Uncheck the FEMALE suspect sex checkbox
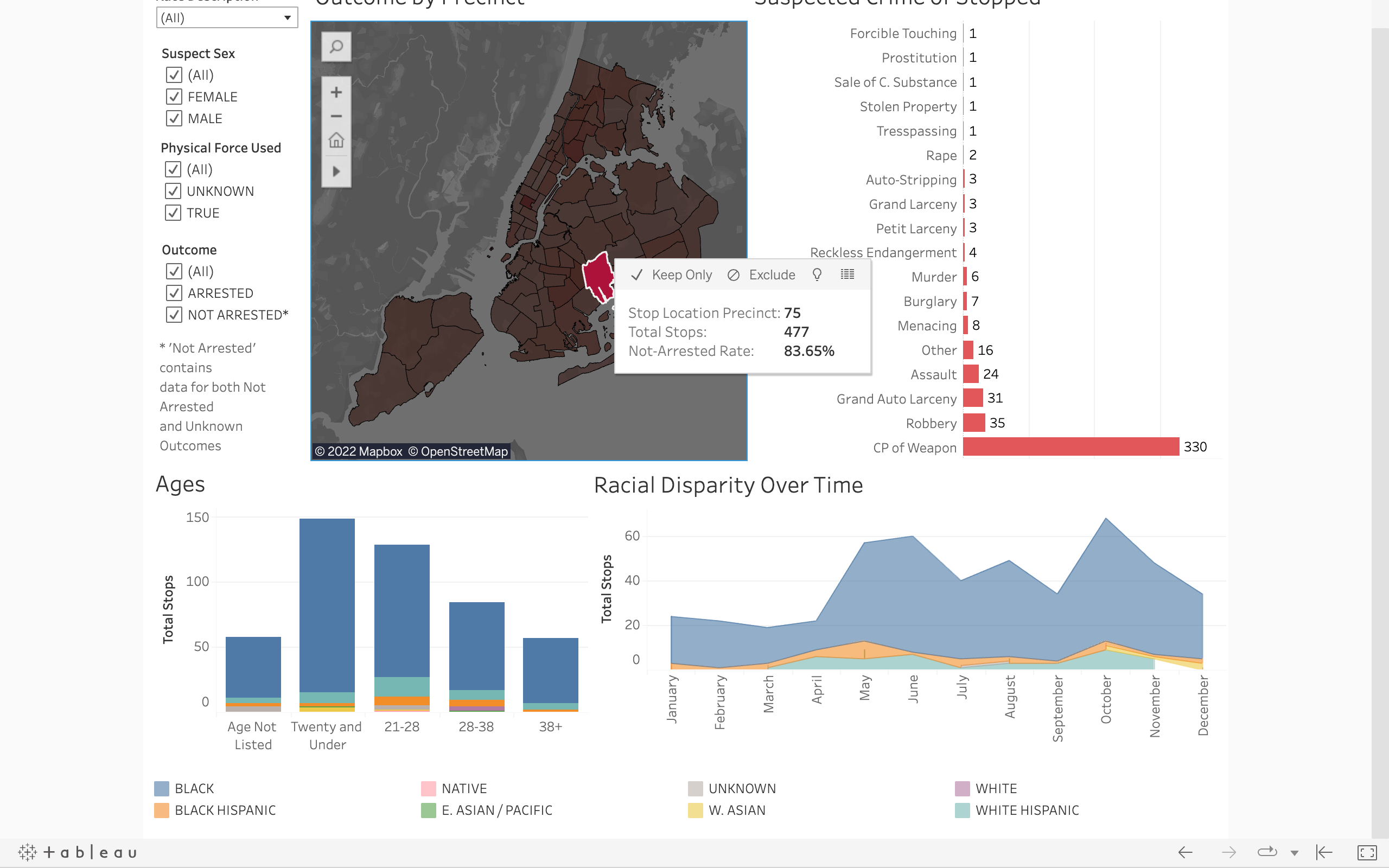The width and height of the screenshot is (1389, 868). click(174, 97)
